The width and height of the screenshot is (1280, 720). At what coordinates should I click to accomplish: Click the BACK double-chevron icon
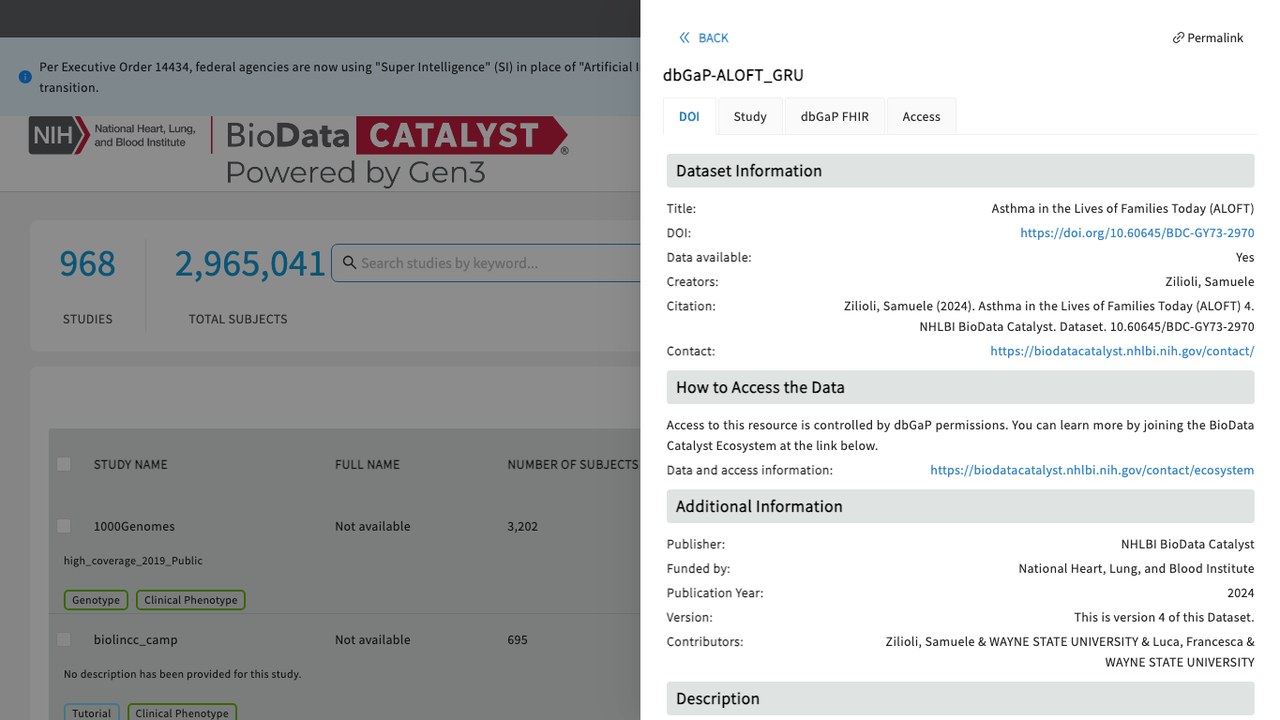pos(685,38)
